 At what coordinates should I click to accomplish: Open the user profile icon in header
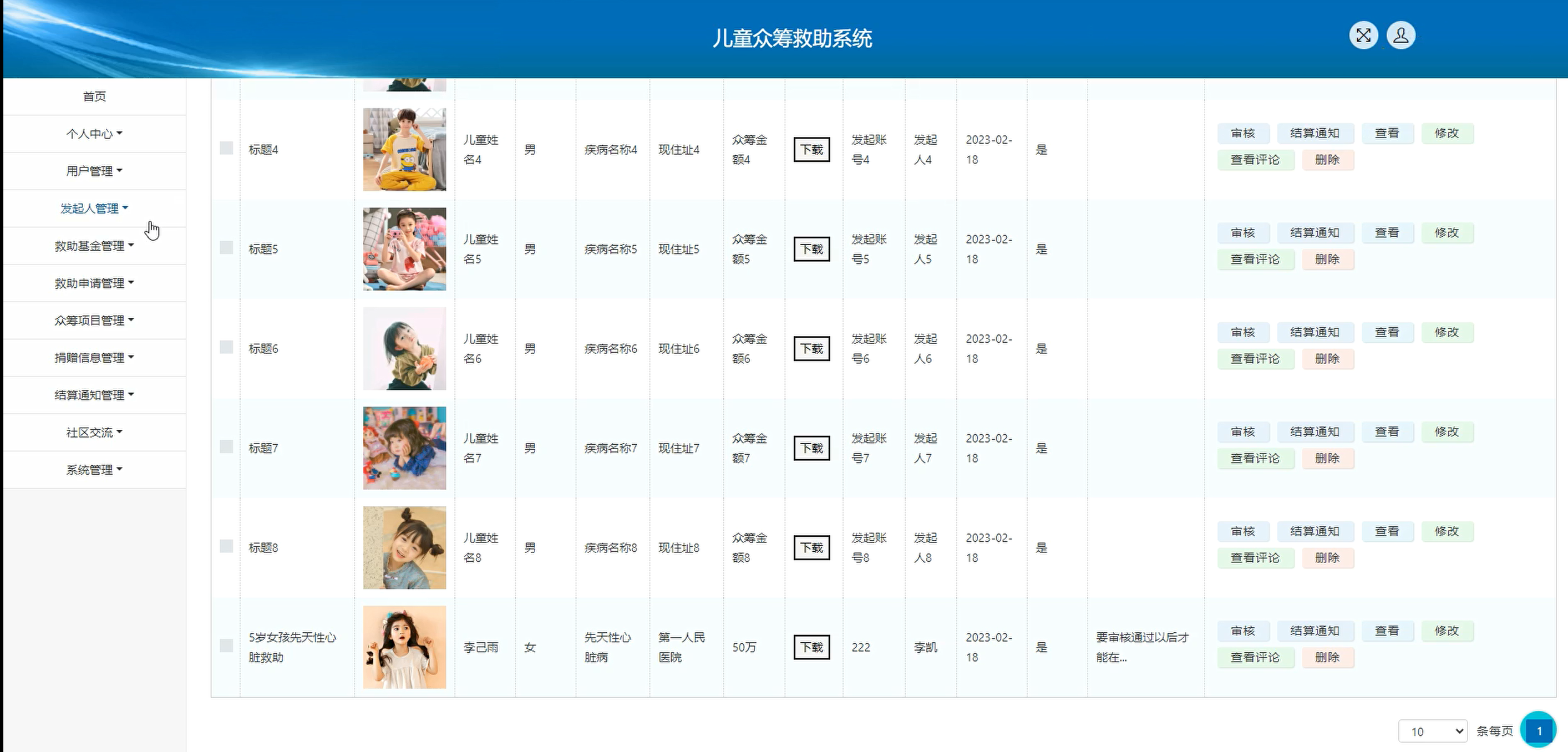1400,35
